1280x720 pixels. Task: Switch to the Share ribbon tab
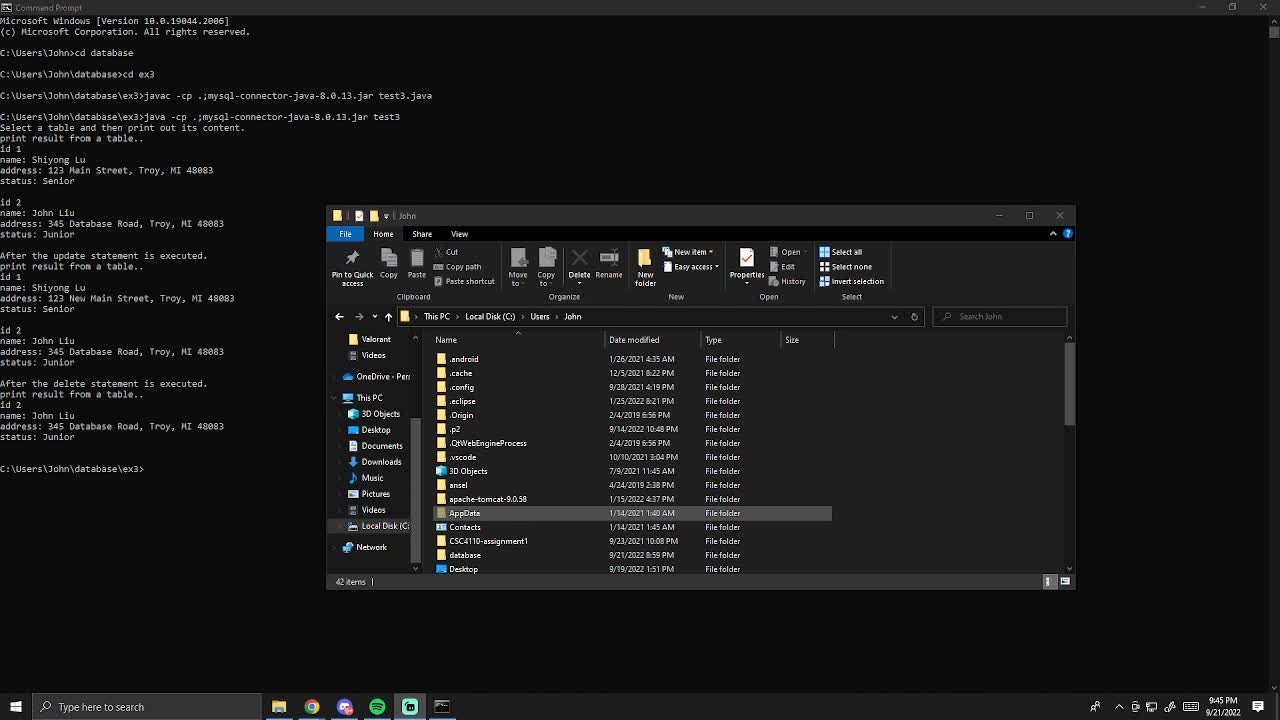(422, 234)
